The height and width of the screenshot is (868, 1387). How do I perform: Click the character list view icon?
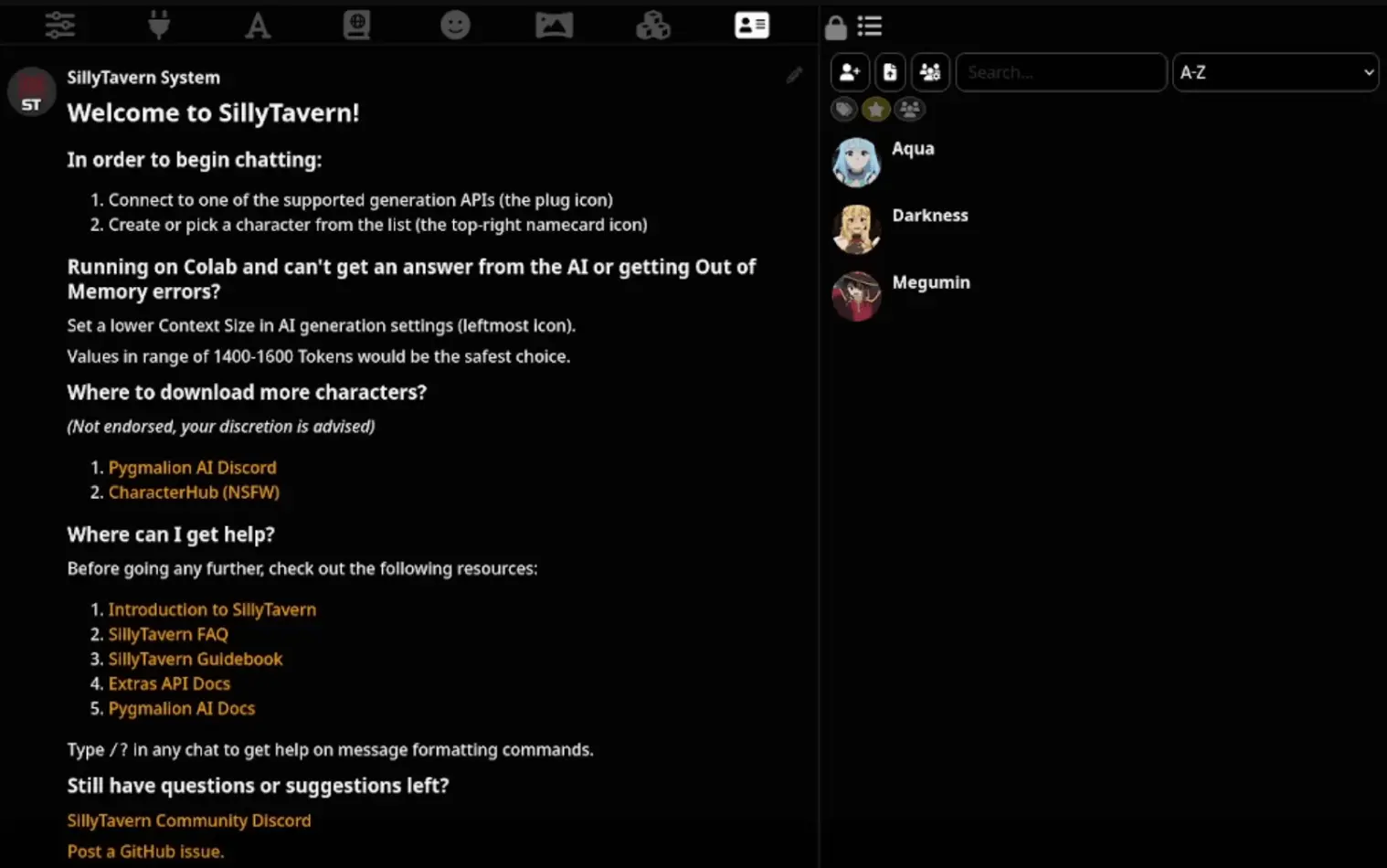tap(870, 26)
